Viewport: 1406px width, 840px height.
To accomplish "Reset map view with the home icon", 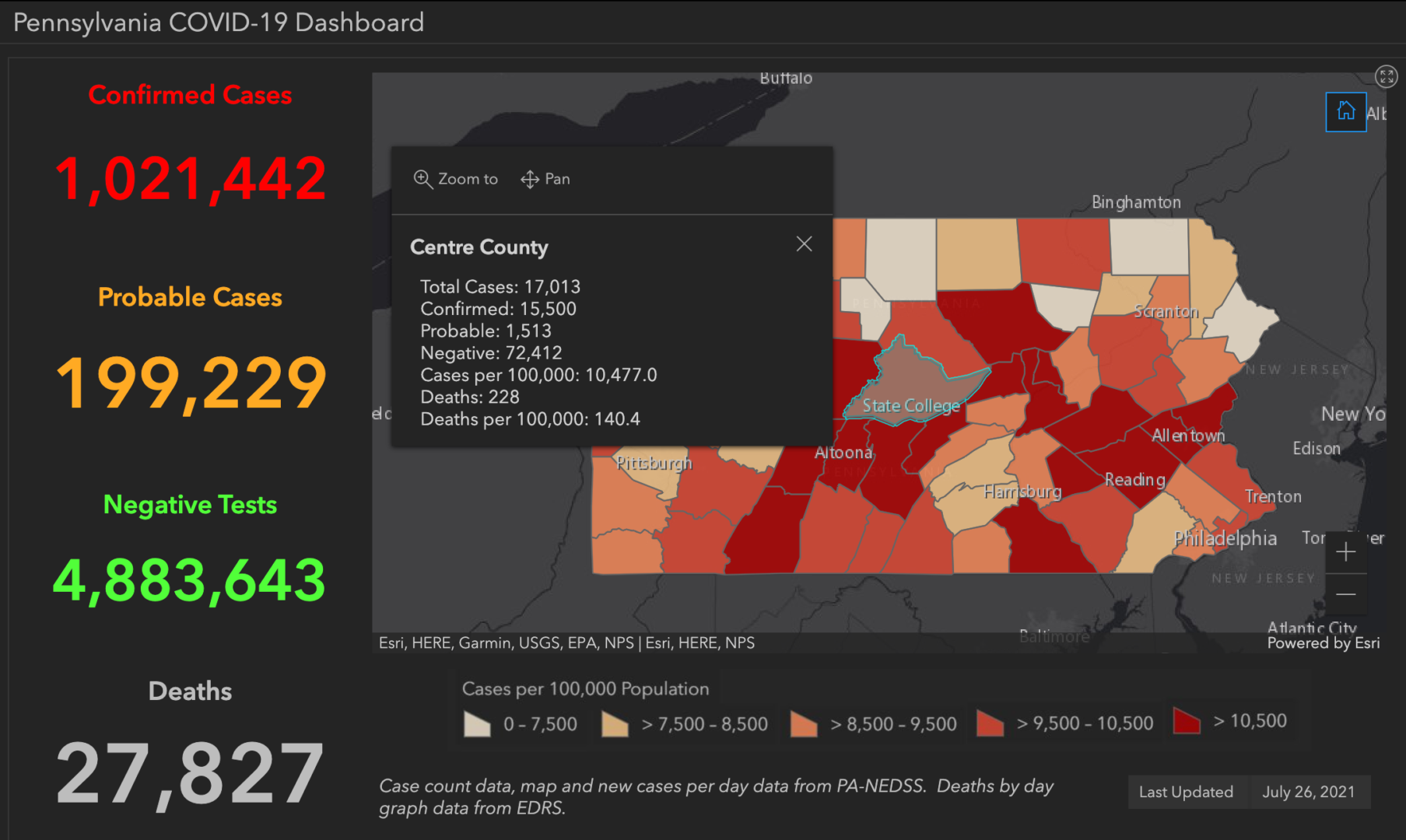I will pos(1345,111).
